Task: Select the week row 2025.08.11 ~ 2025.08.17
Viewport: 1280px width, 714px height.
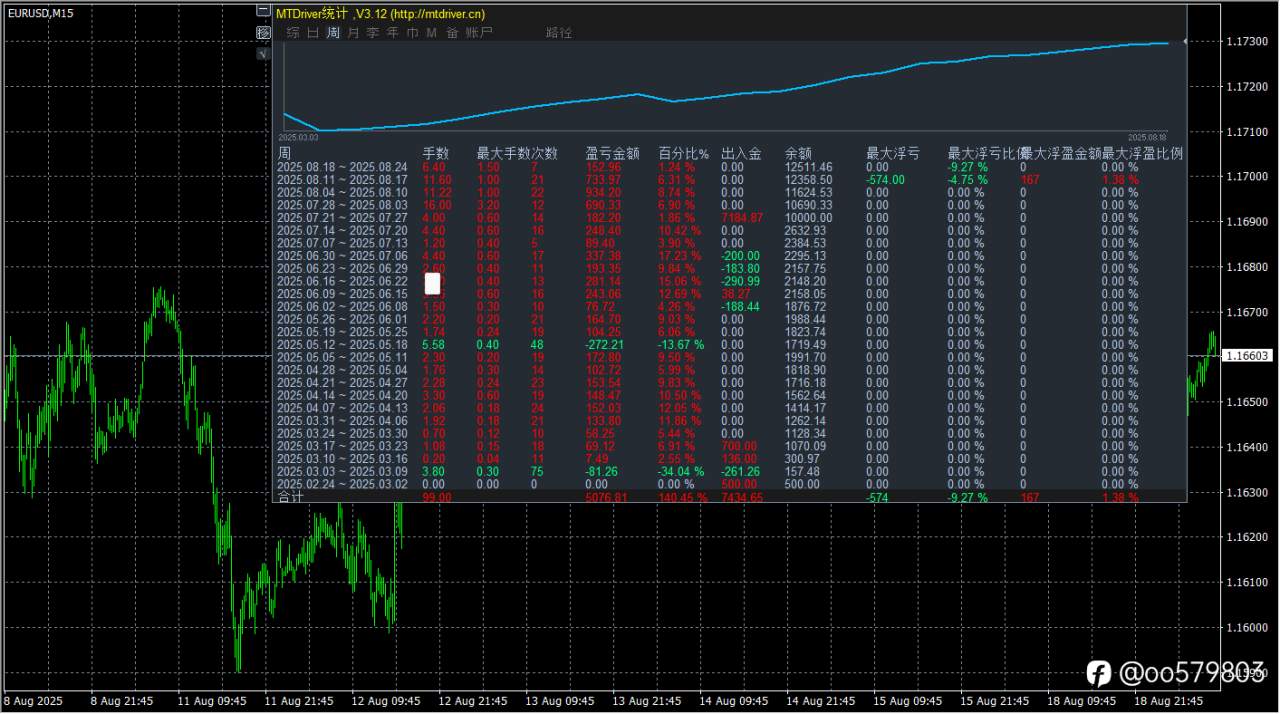Action: pyautogui.click(x=729, y=180)
